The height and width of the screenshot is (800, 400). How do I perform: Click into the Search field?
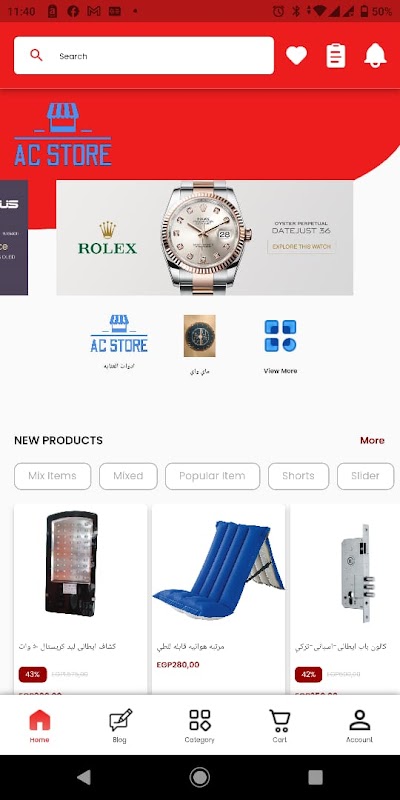[x=144, y=56]
